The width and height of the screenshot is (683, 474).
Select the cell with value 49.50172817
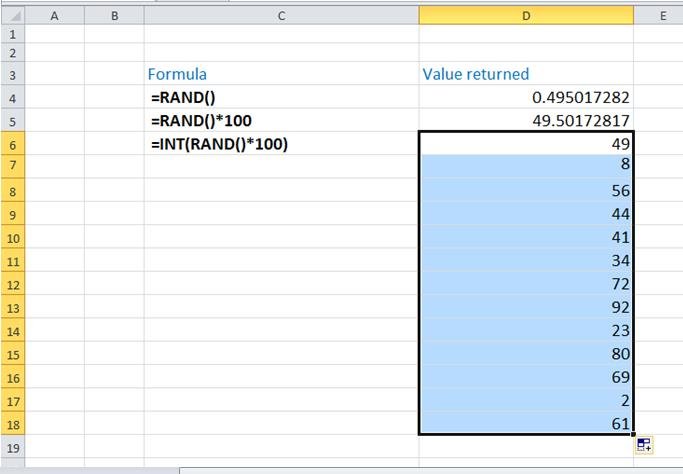pos(526,121)
